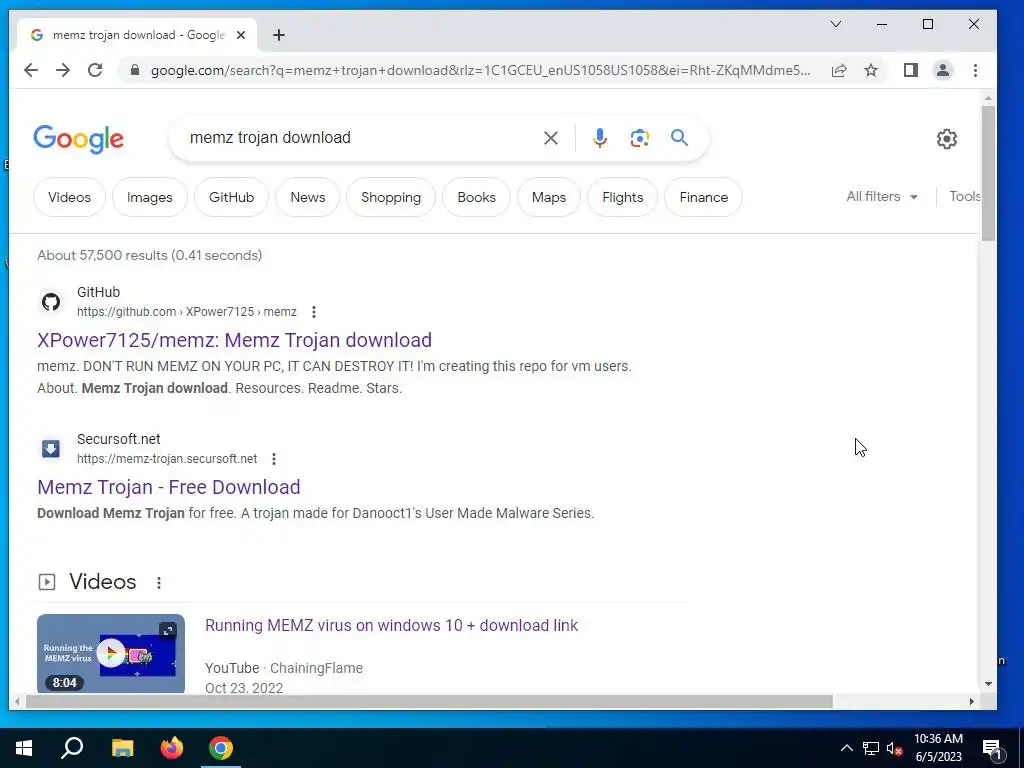Open the Securesoft result options menu
This screenshot has width=1024, height=768.
[274, 459]
